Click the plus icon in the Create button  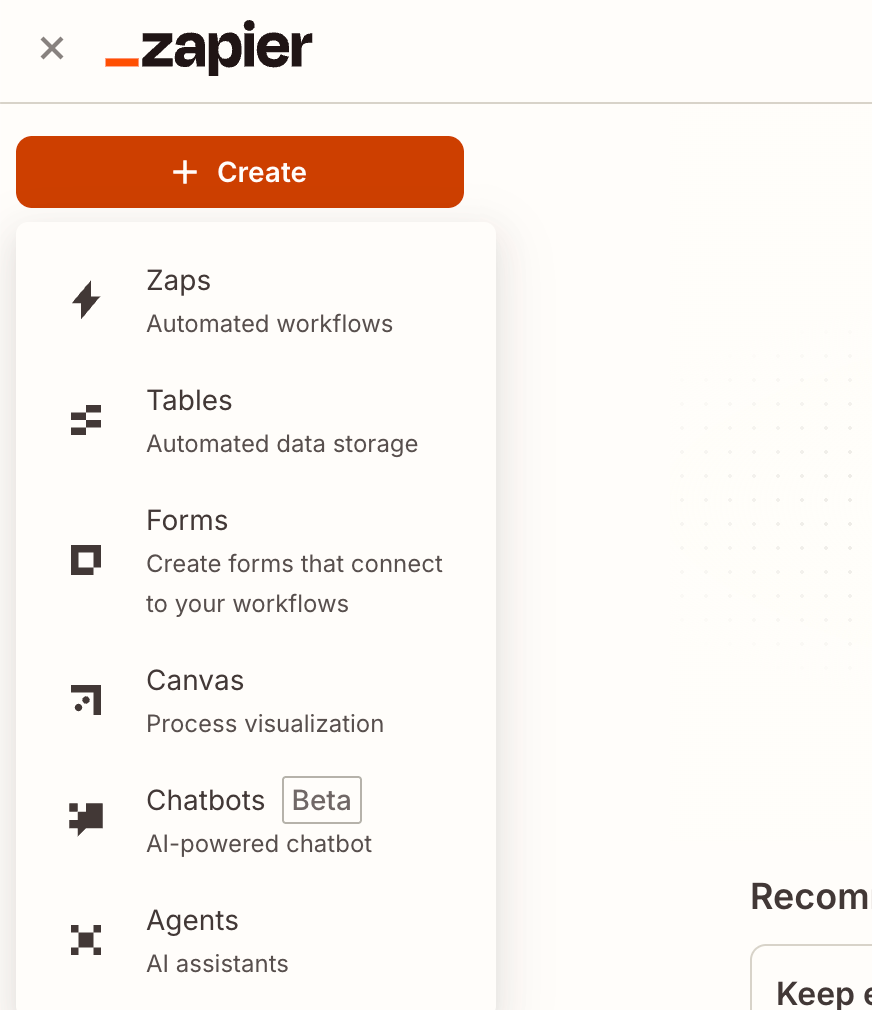(185, 172)
